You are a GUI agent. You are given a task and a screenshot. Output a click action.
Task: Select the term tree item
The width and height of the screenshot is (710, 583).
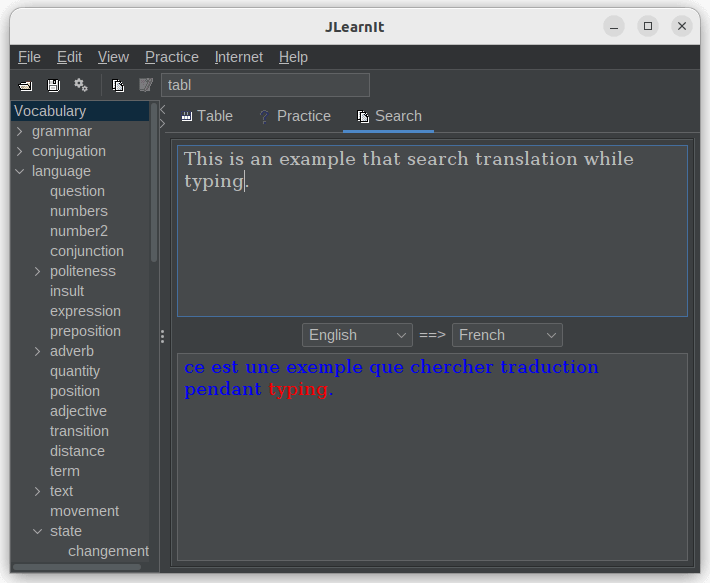tap(65, 471)
